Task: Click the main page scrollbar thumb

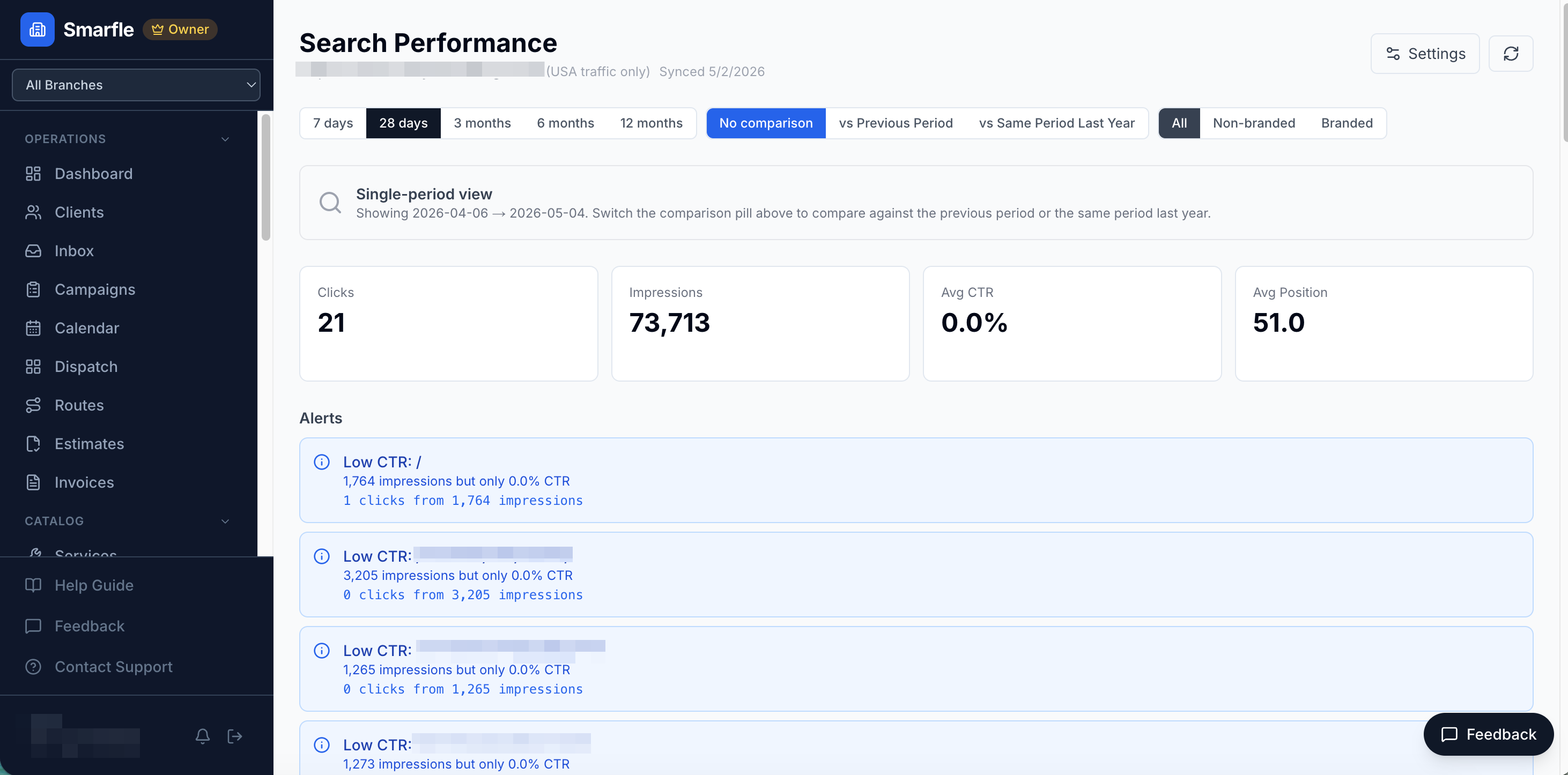Action: click(1564, 72)
